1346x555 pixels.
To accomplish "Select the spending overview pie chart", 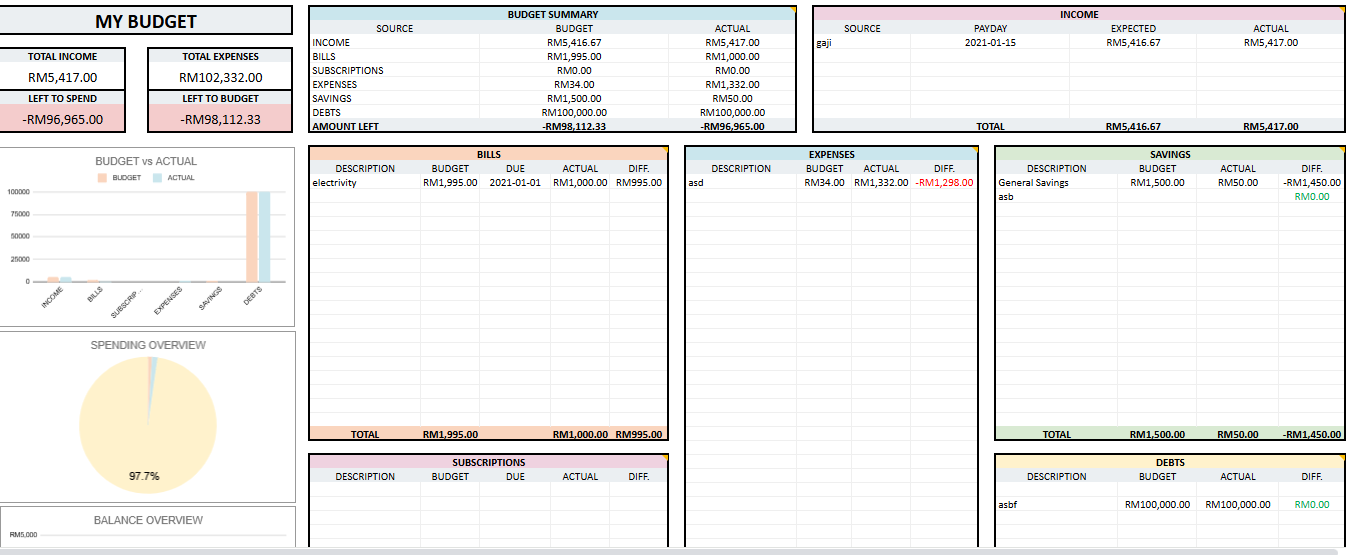I will tap(147, 423).
